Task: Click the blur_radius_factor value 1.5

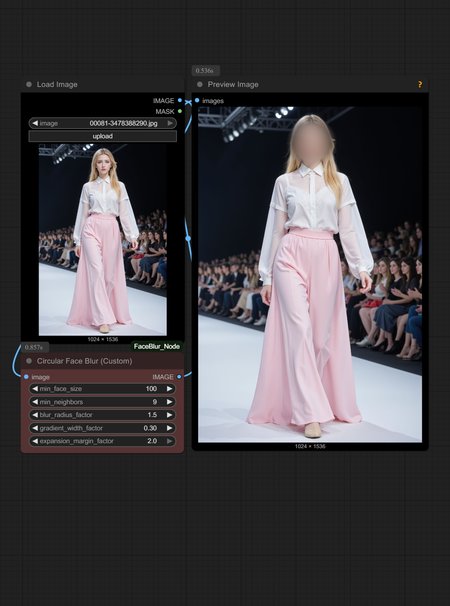Action: 152,415
